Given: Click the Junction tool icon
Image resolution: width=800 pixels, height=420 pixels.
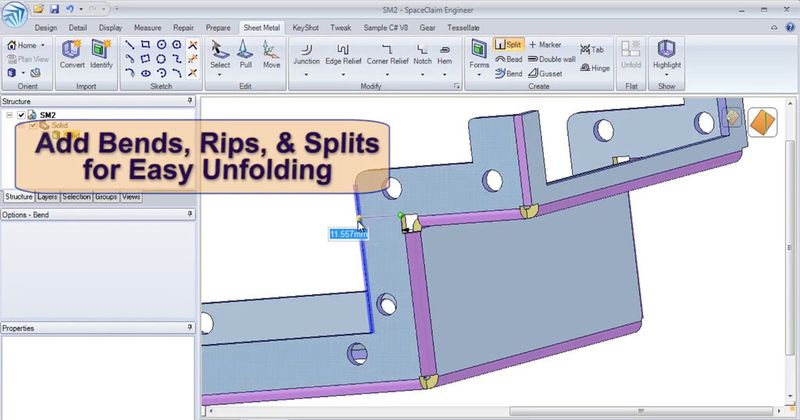Looking at the screenshot, I should 306,50.
